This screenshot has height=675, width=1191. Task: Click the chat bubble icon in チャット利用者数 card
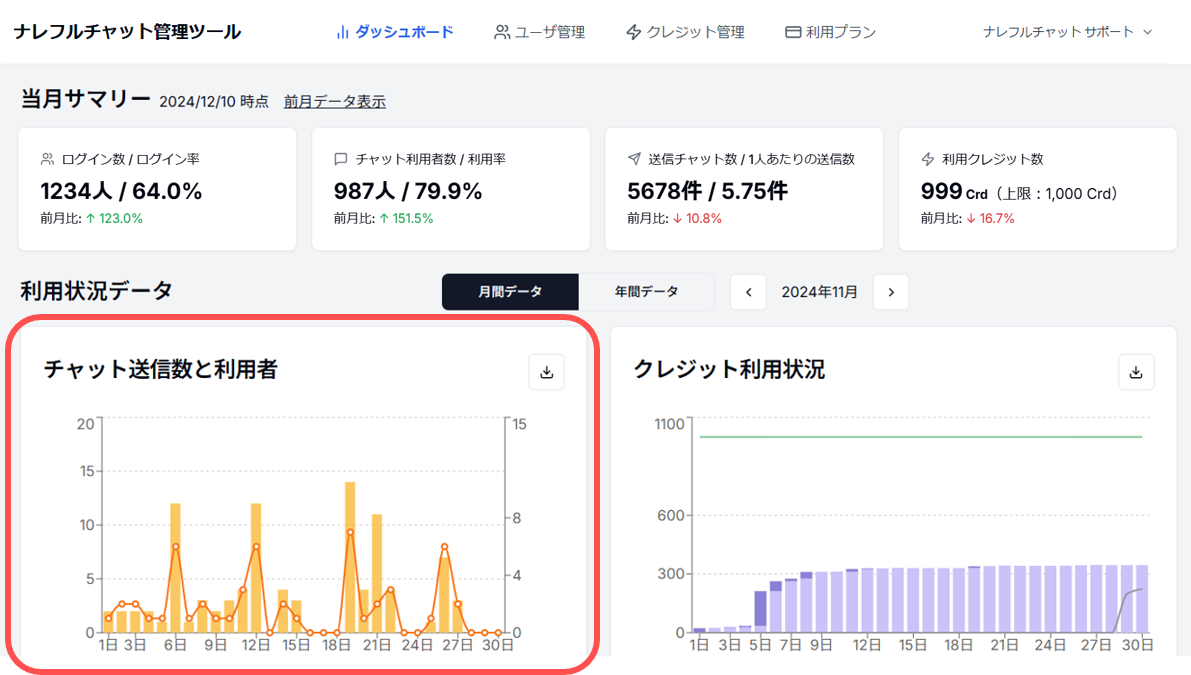click(x=340, y=159)
